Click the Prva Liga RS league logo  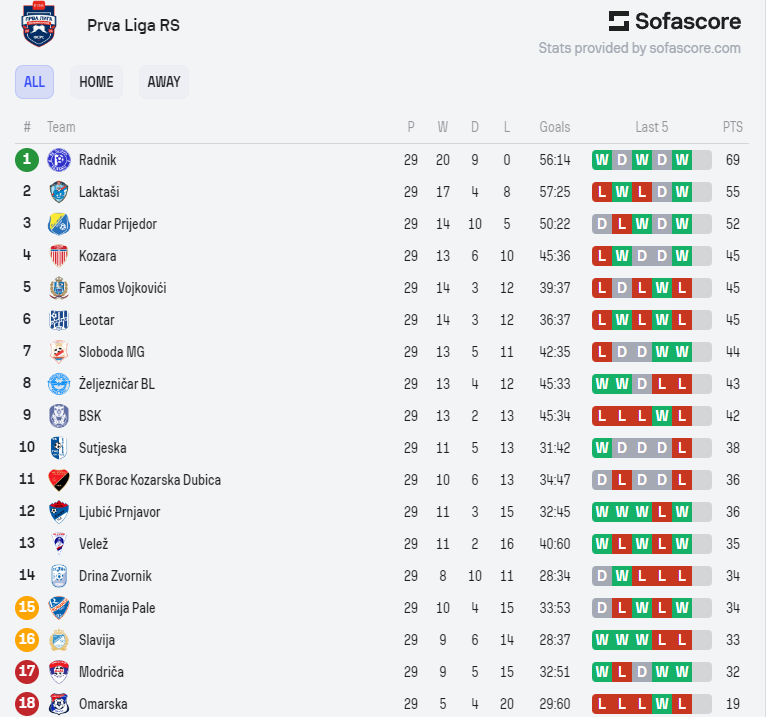click(39, 25)
